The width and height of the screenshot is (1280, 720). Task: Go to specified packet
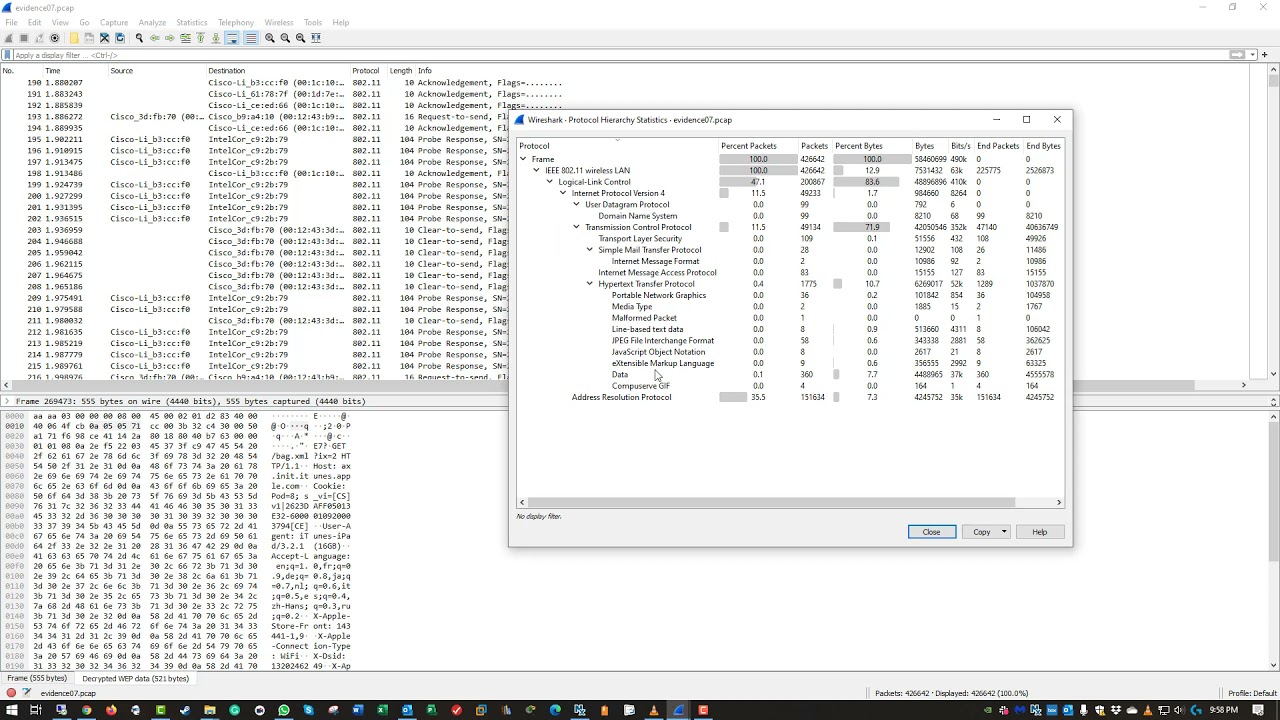(185, 38)
